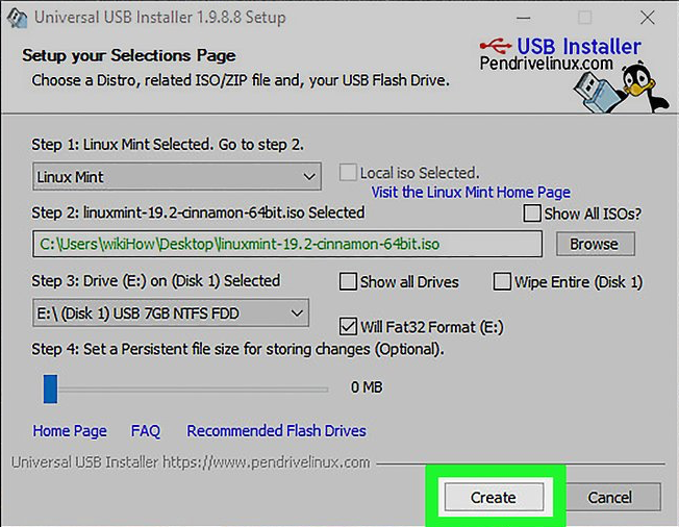Follow the Home Page link
The image size is (679, 527).
(x=70, y=431)
